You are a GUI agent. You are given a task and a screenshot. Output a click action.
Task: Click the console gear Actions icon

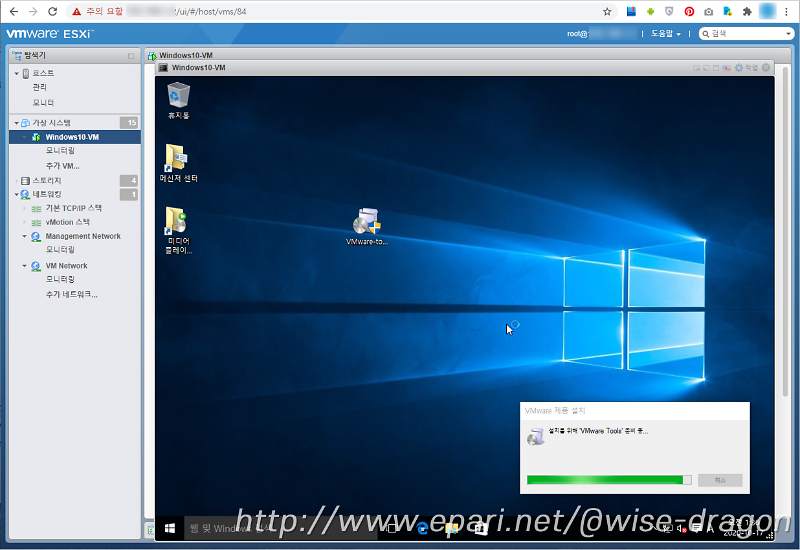(739, 67)
